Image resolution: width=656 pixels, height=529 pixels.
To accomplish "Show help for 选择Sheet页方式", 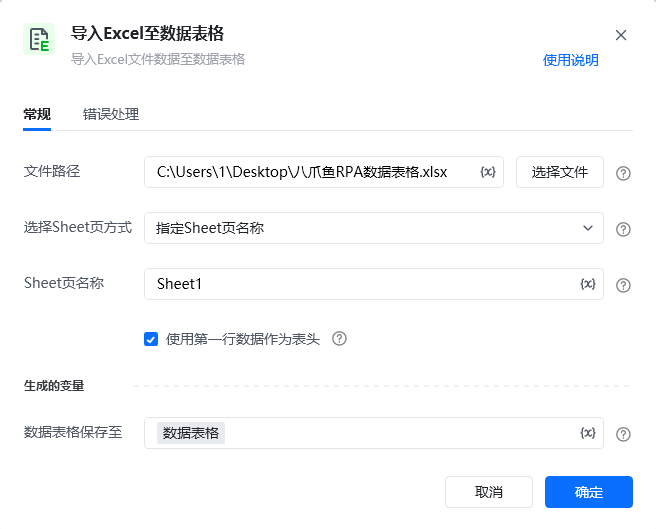I will pos(623,229).
